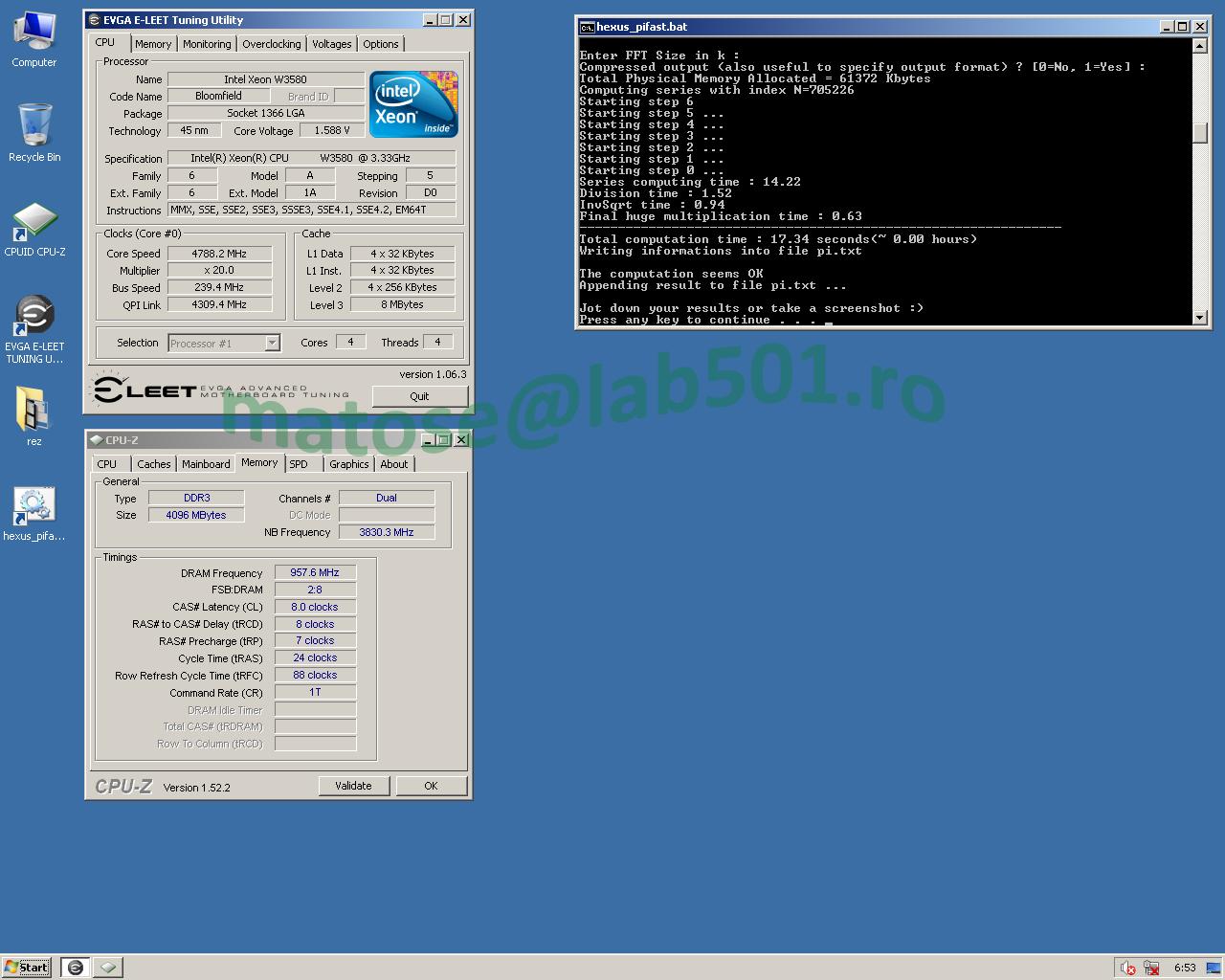This screenshot has width=1225, height=980.
Task: Click the CPU-Z OK button
Action: coord(431,786)
